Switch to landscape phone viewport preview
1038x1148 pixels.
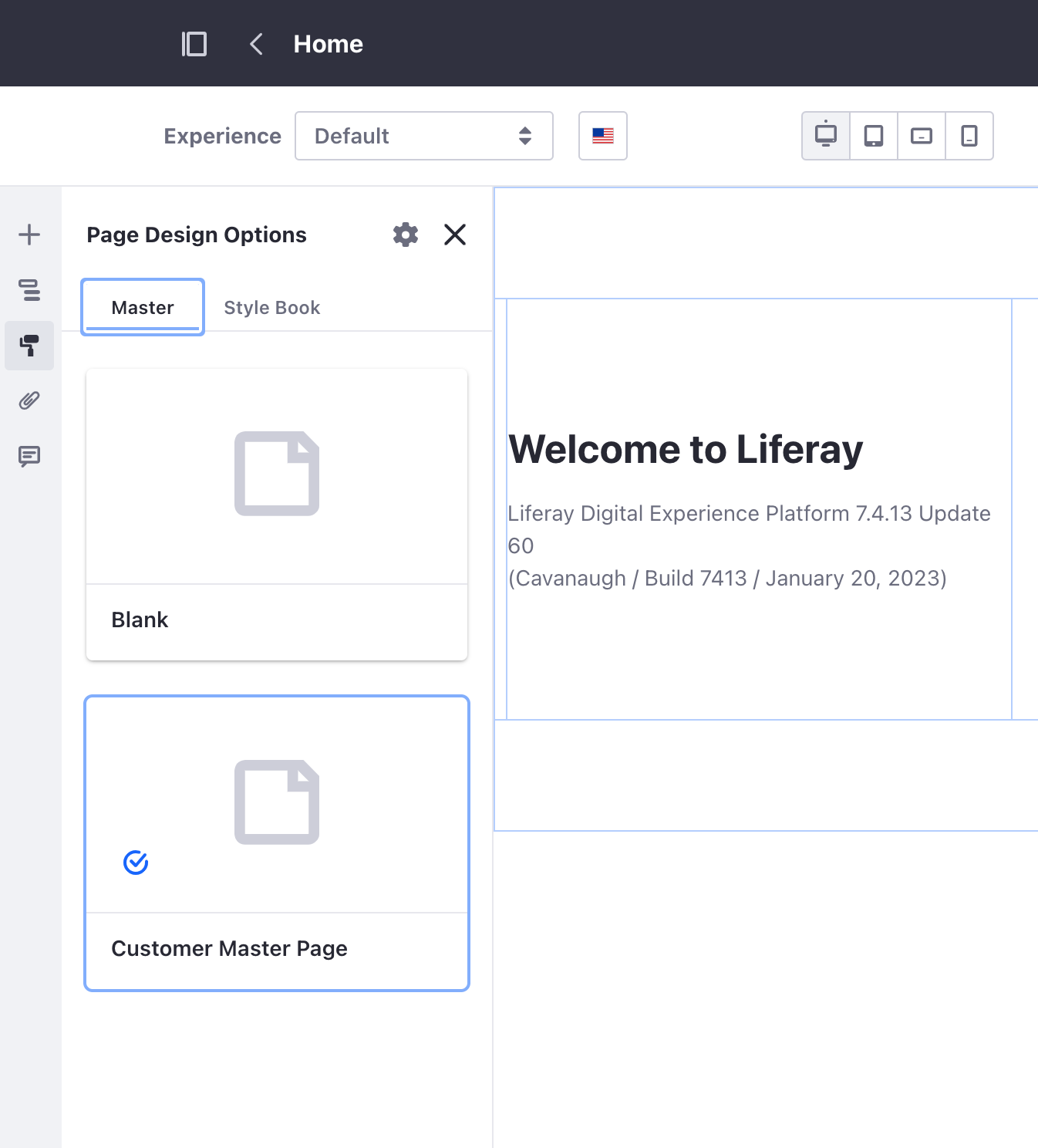[922, 136]
